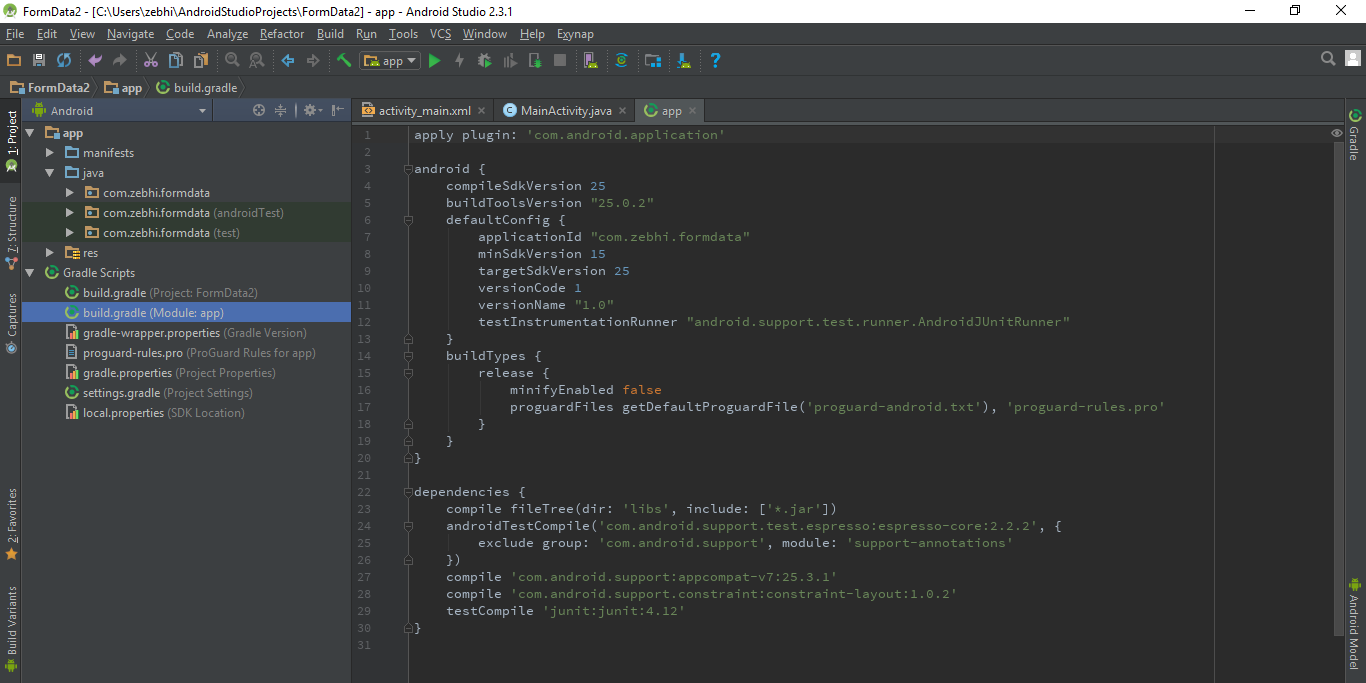Click the Help question mark icon
1366x683 pixels.
[x=715, y=60]
